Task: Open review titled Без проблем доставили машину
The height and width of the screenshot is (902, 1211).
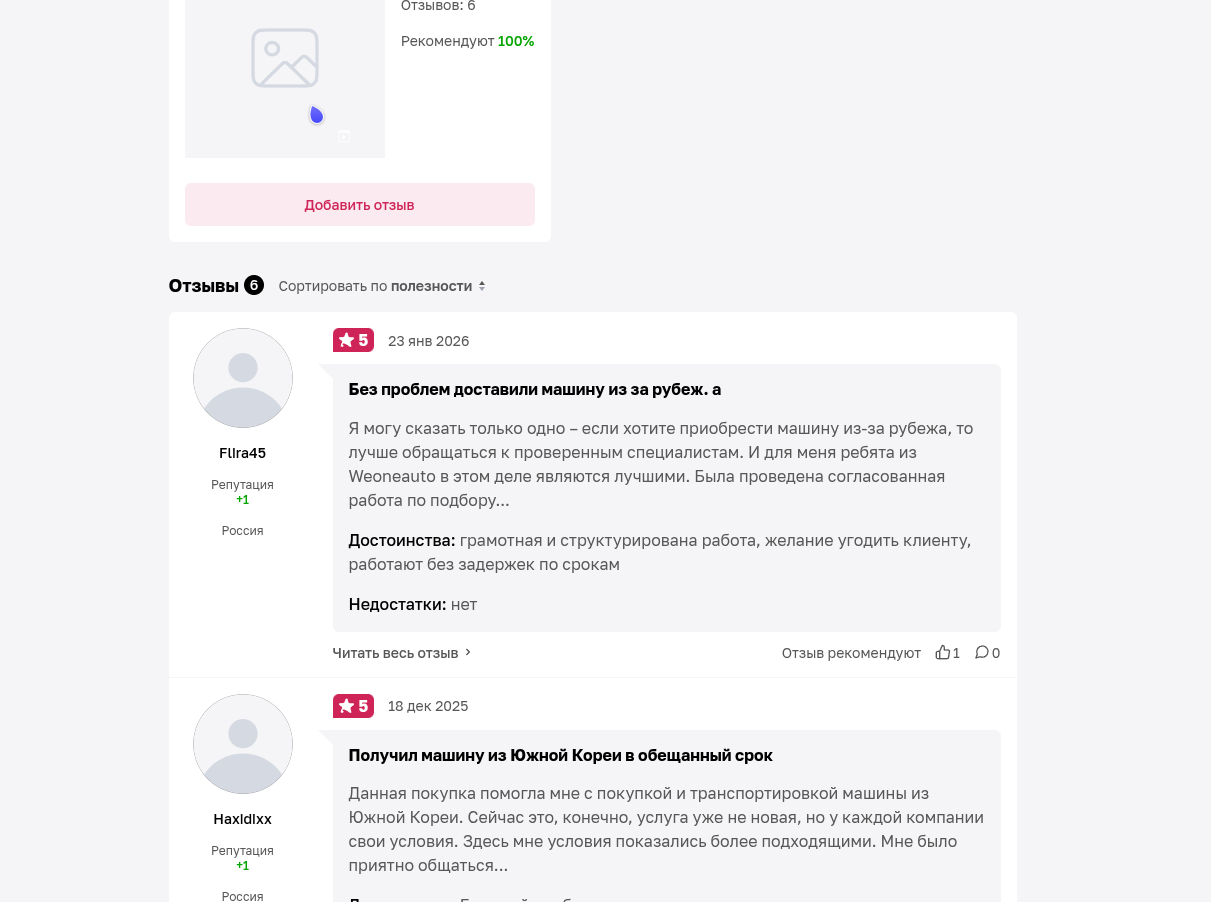Action: pyautogui.click(x=535, y=389)
